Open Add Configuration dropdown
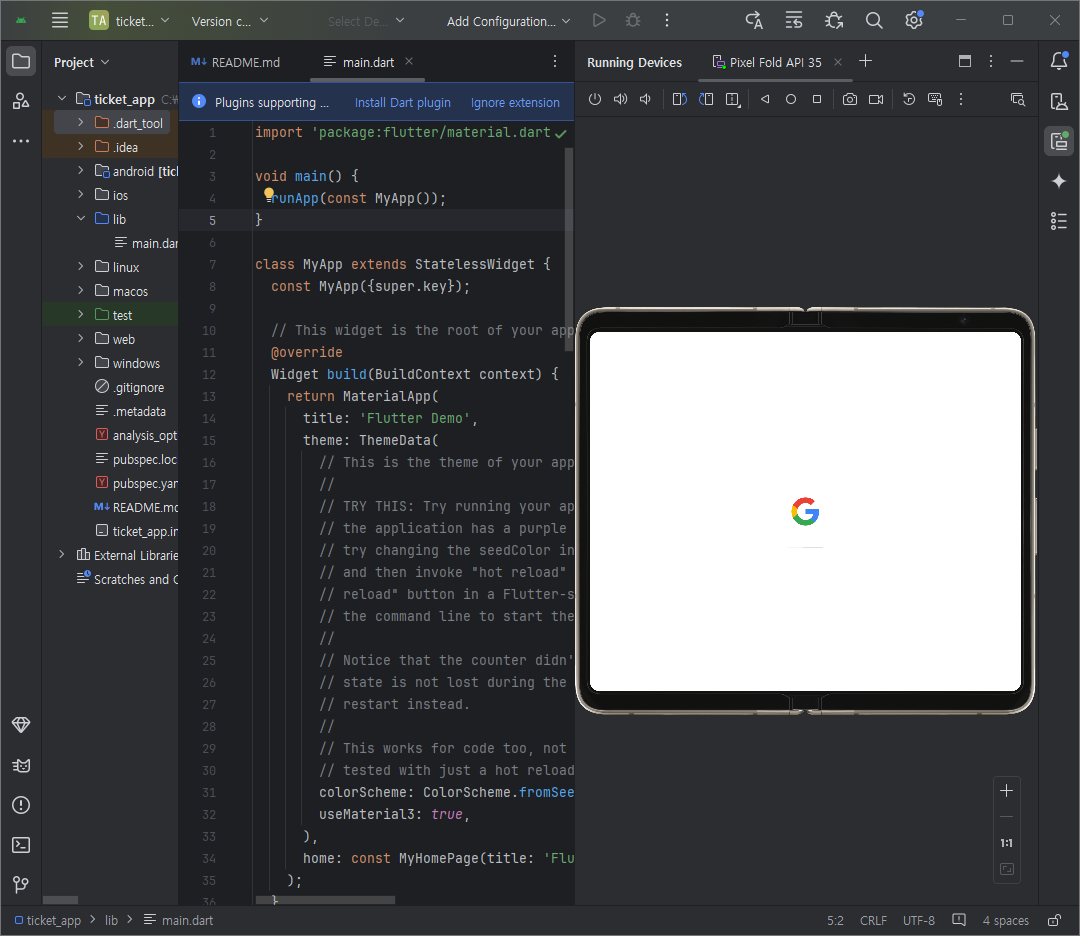 [x=508, y=21]
